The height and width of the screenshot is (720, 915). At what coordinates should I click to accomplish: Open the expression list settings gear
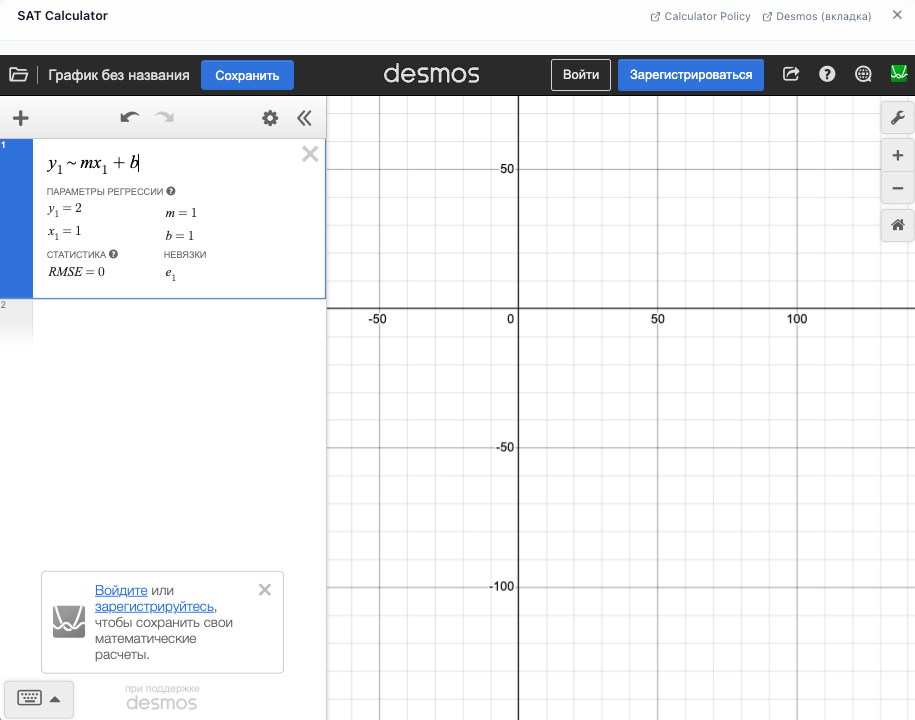269,117
